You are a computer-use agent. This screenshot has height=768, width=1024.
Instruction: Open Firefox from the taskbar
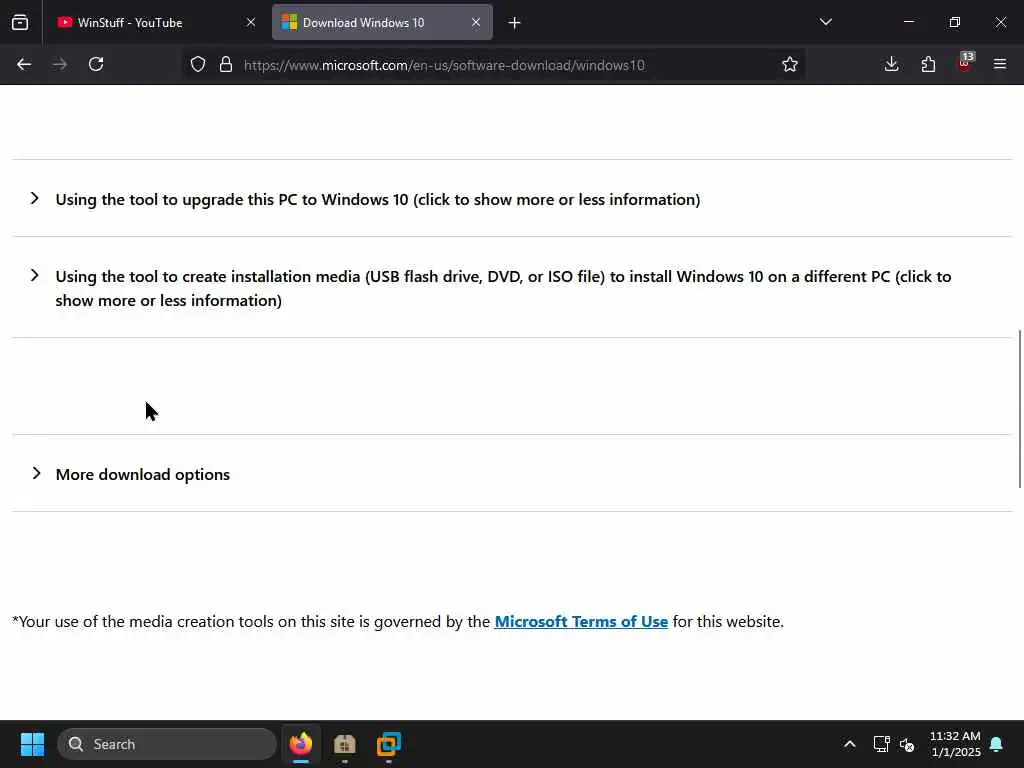point(301,744)
